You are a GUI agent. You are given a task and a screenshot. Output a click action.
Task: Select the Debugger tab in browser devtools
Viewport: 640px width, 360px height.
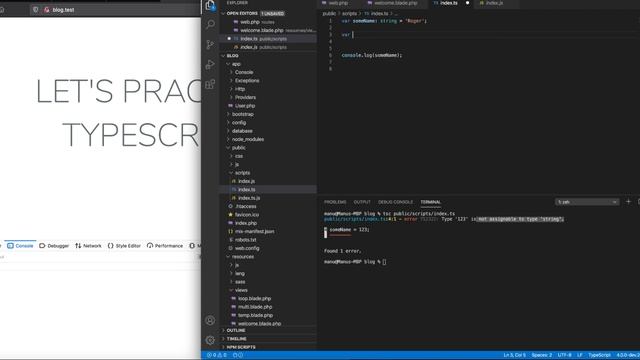[54, 246]
